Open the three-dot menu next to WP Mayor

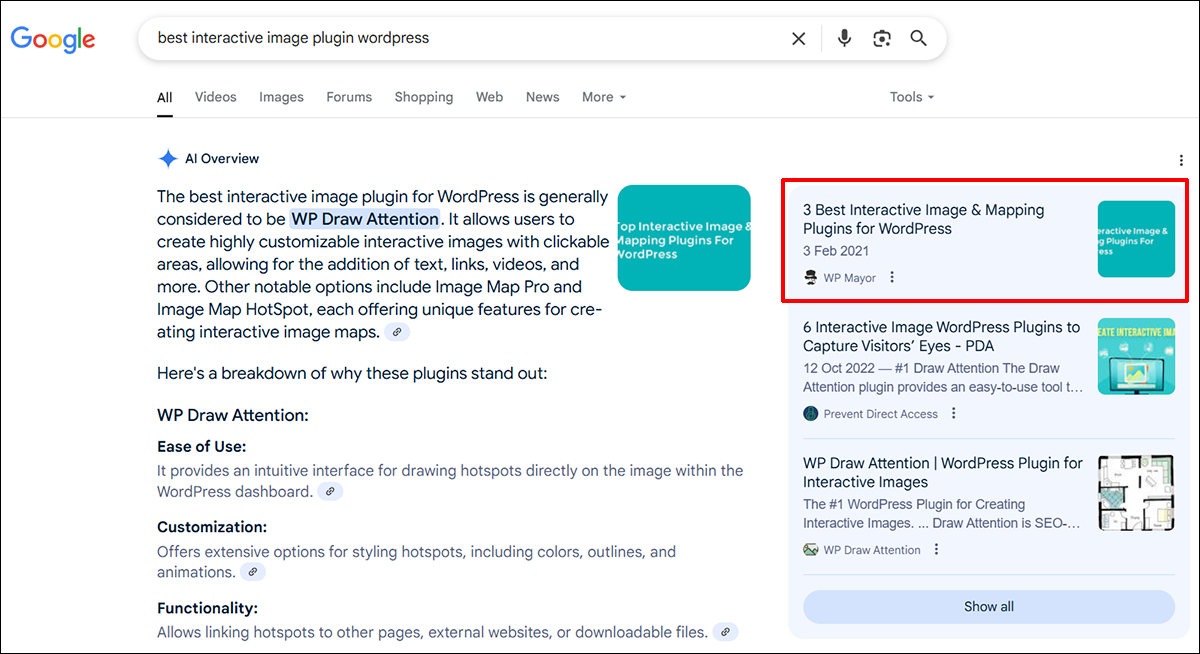coord(892,277)
